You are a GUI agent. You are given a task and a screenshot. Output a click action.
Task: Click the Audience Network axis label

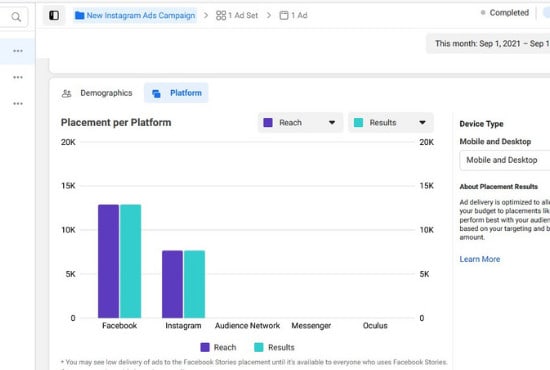click(x=247, y=325)
